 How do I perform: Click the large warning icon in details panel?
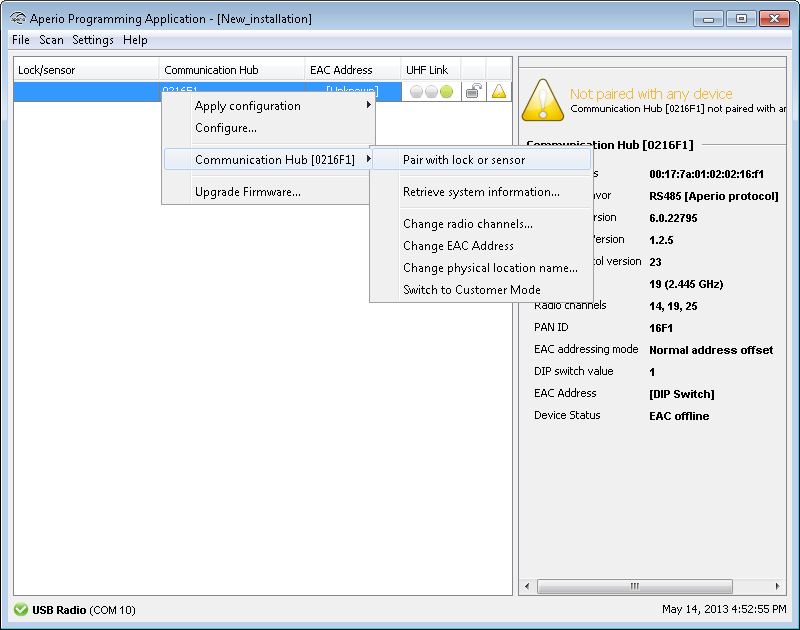click(543, 100)
